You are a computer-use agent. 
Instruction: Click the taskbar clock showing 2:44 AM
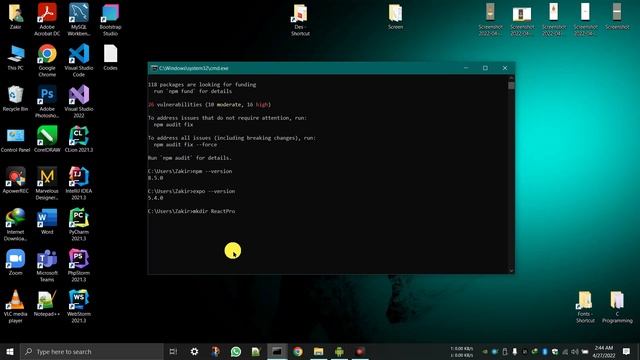click(x=604, y=351)
